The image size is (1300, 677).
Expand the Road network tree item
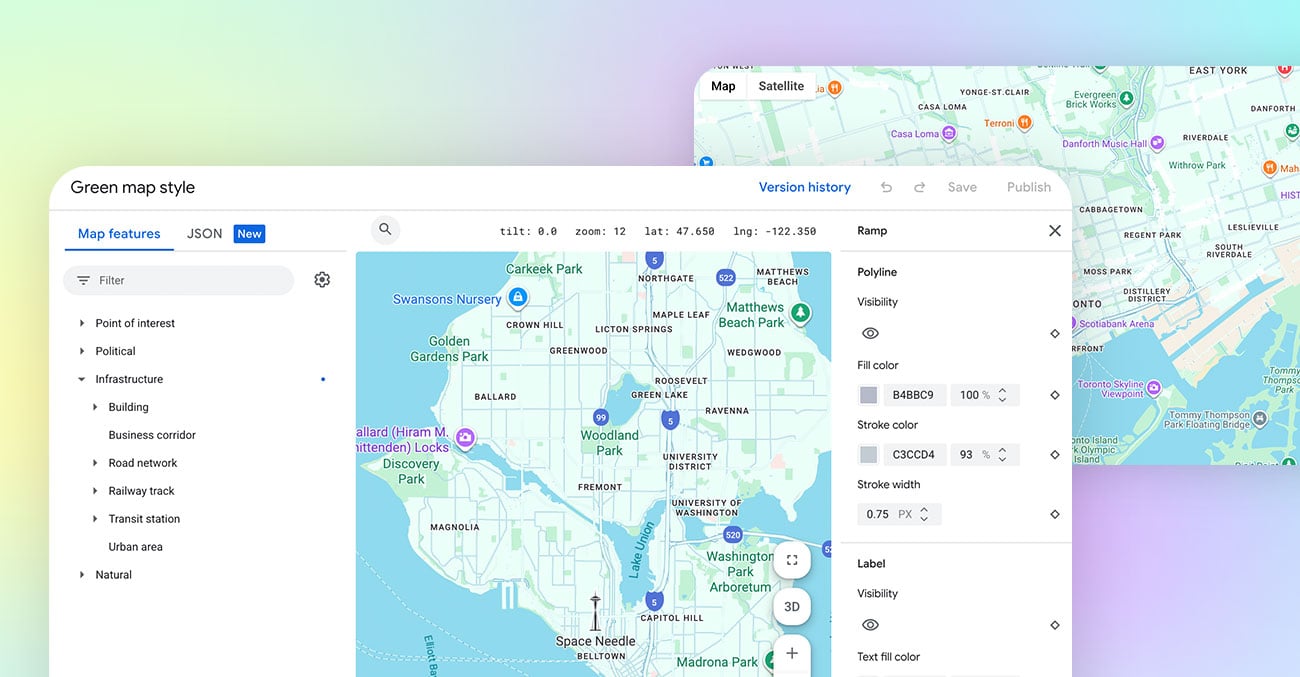(x=94, y=462)
